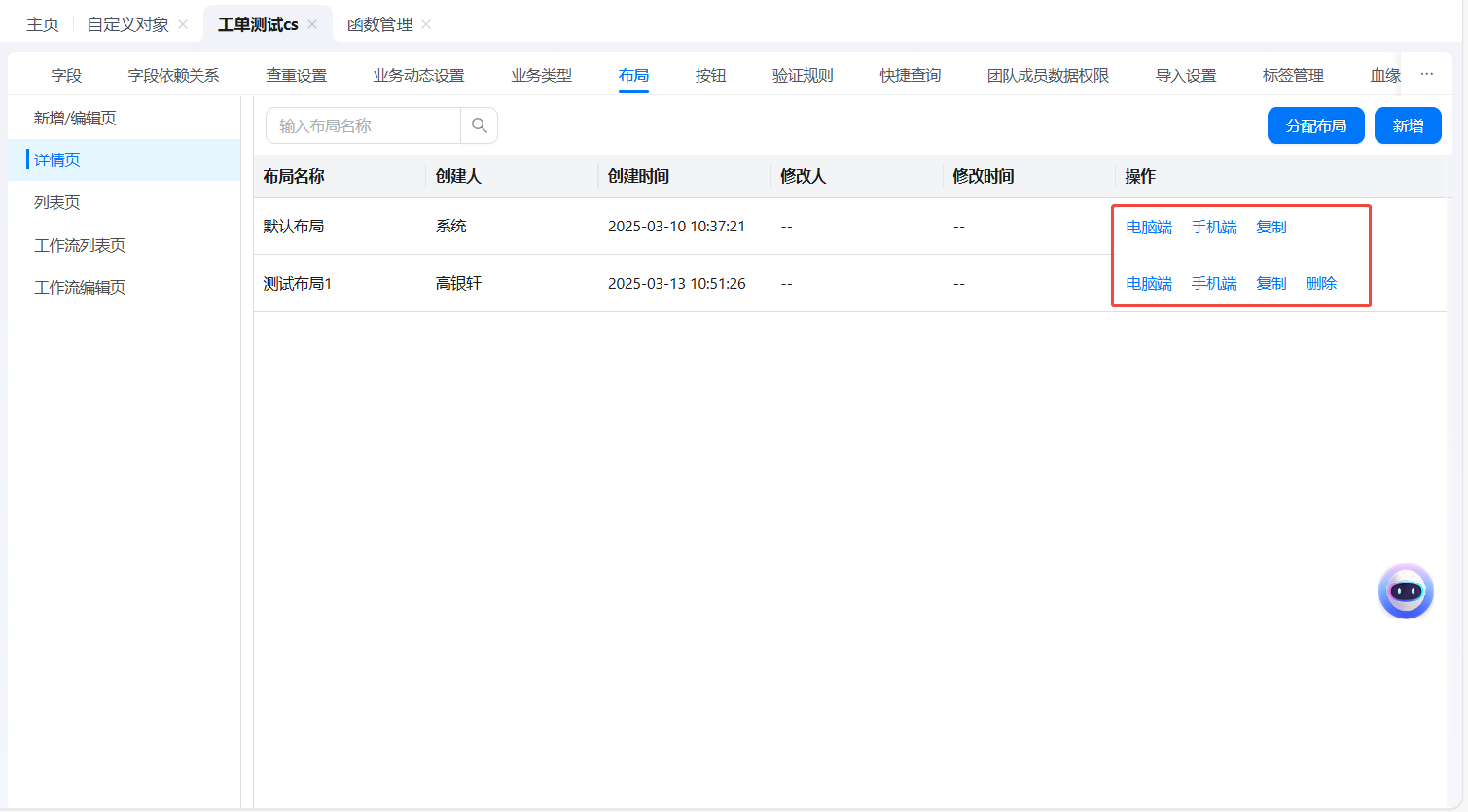The height and width of the screenshot is (812, 1468).
Task: Click the search magnifier icon
Action: point(479,125)
